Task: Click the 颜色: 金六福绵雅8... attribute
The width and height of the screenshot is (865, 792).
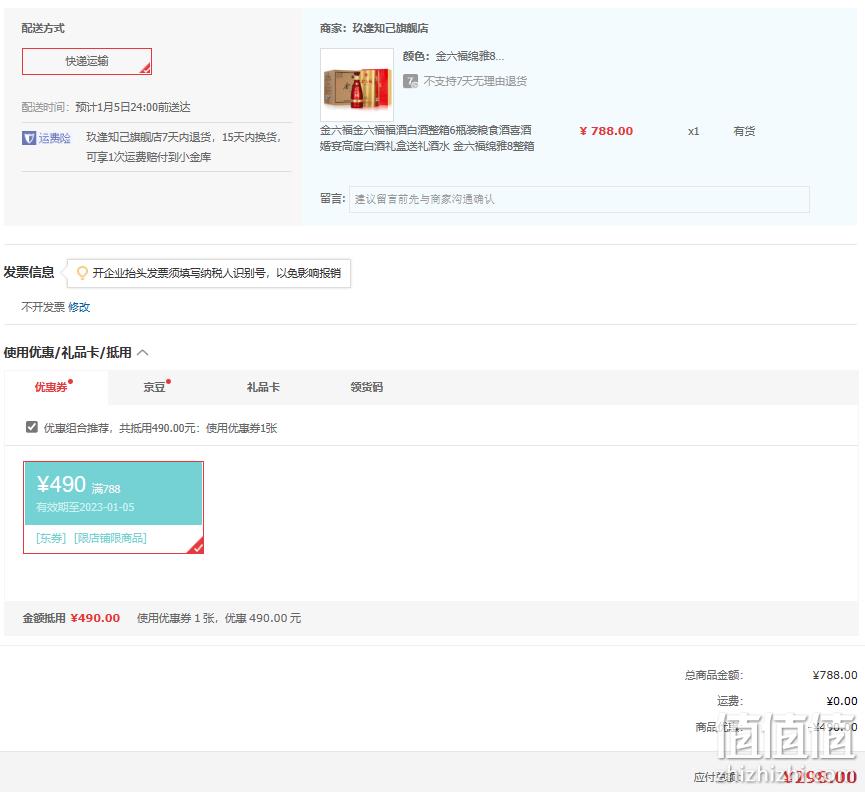Action: [x=453, y=56]
